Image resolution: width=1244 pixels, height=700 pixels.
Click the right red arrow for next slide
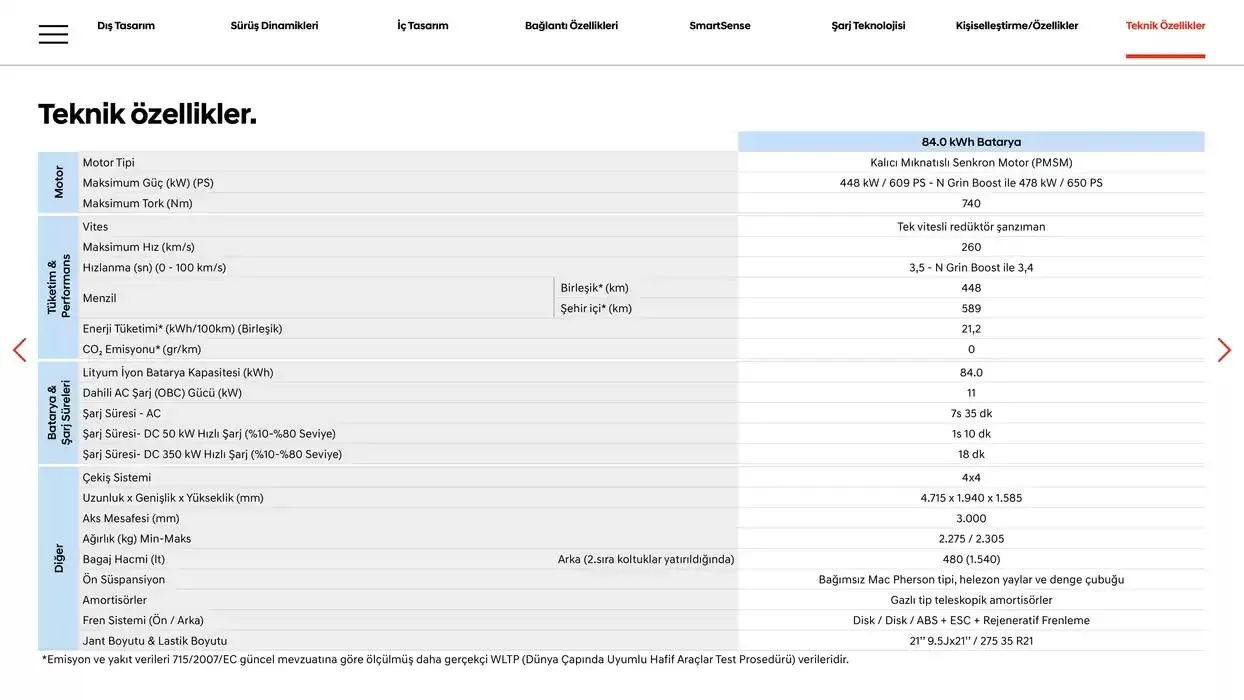1224,350
